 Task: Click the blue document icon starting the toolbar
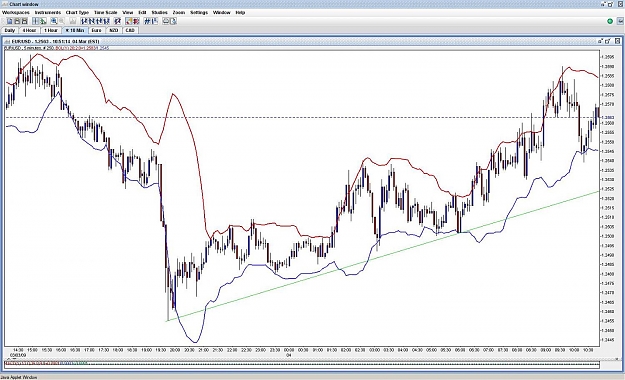(x=10, y=21)
